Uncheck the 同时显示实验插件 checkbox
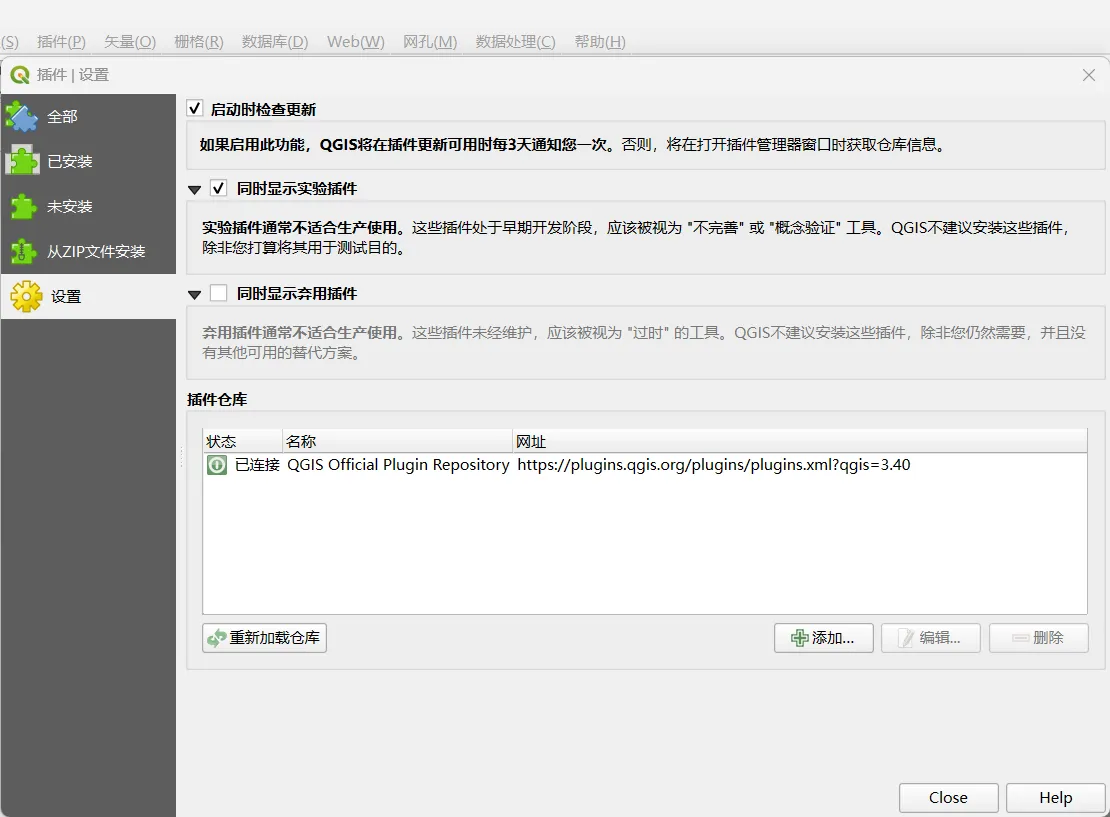 219,188
